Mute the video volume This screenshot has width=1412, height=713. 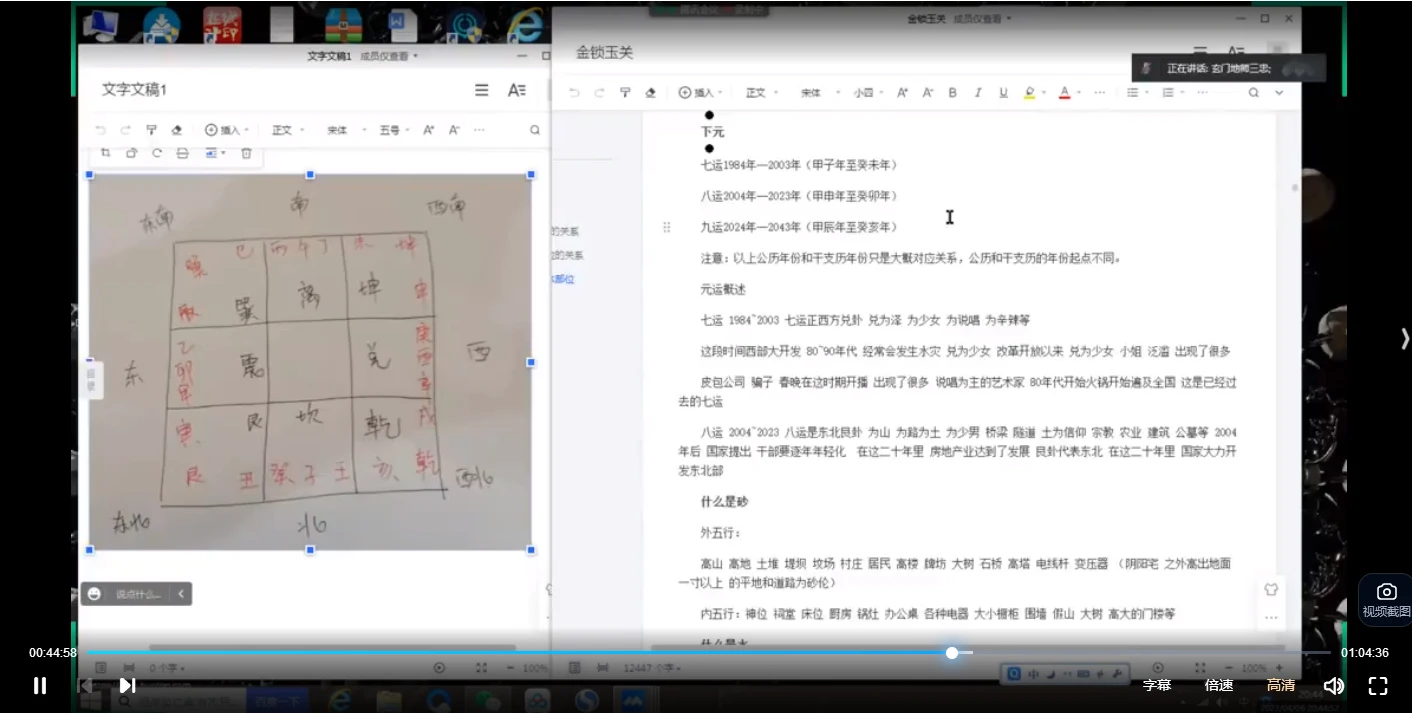click(x=1333, y=685)
